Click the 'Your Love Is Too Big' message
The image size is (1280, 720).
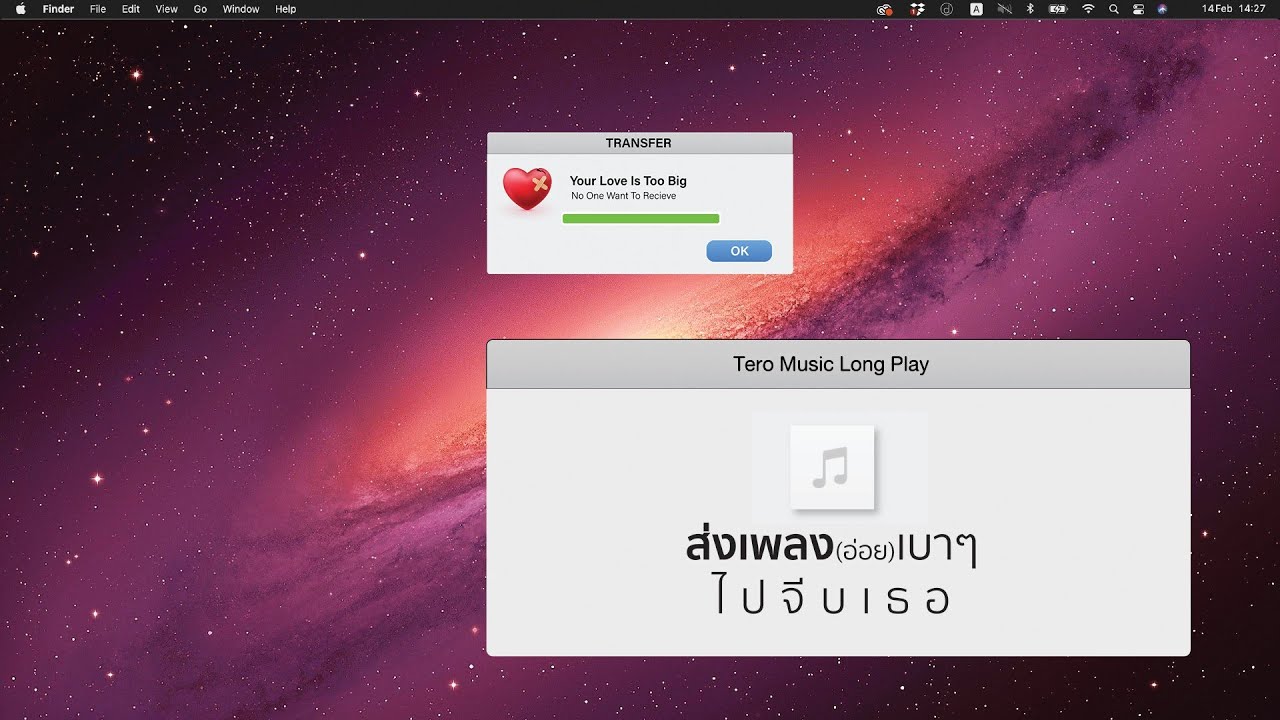point(628,181)
